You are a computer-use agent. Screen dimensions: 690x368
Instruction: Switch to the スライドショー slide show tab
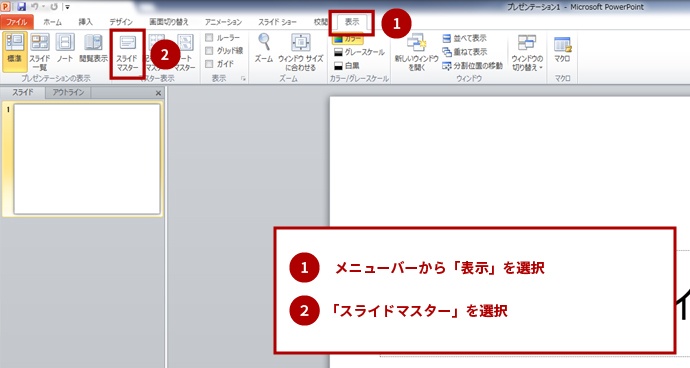click(x=277, y=22)
